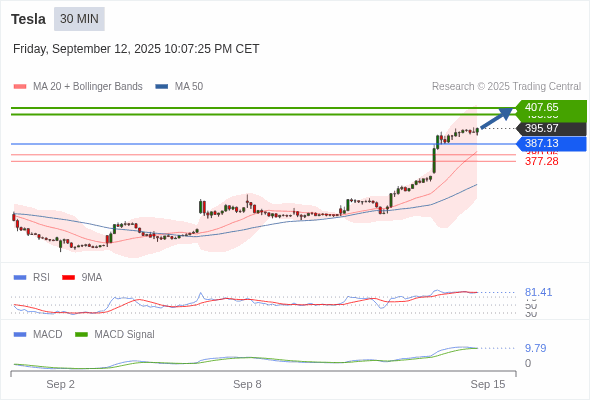This screenshot has width=590, height=400.
Task: Click the blue 387.13 pivot price tag
Action: pyautogui.click(x=551, y=143)
